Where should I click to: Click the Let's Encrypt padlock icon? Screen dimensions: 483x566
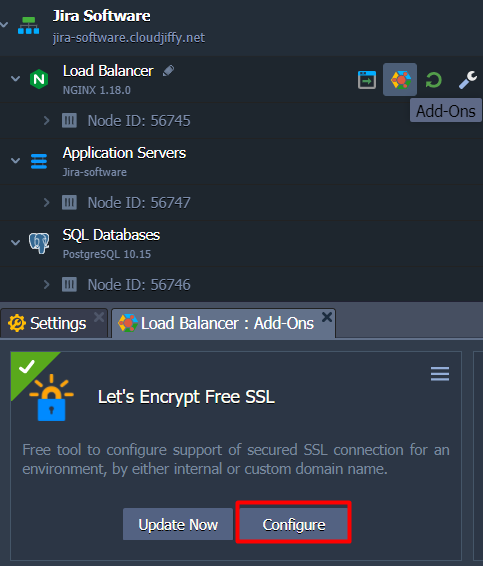pos(51,398)
